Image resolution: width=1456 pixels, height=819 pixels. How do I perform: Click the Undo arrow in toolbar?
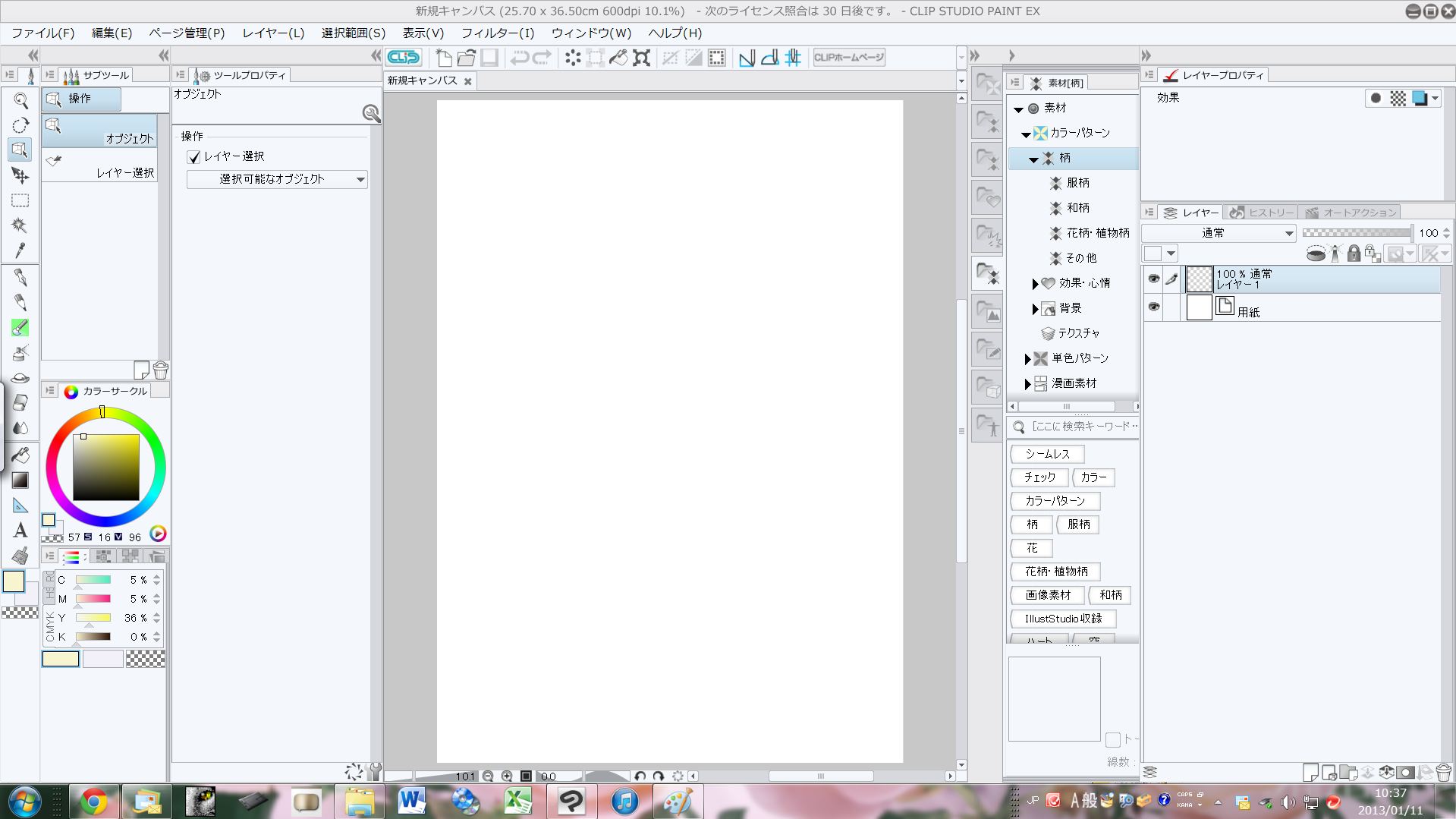(x=519, y=58)
